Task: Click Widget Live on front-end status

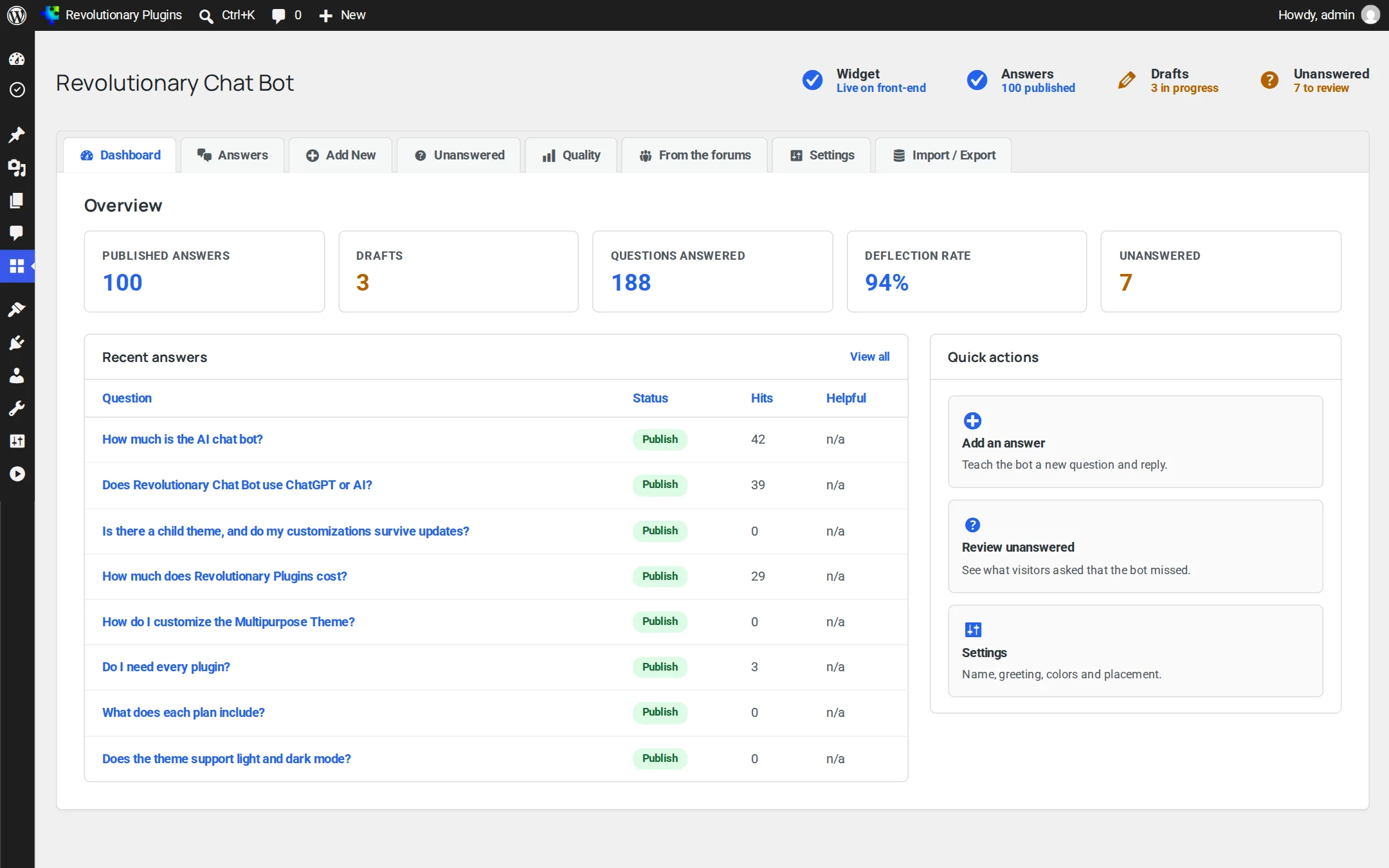Action: click(x=864, y=80)
